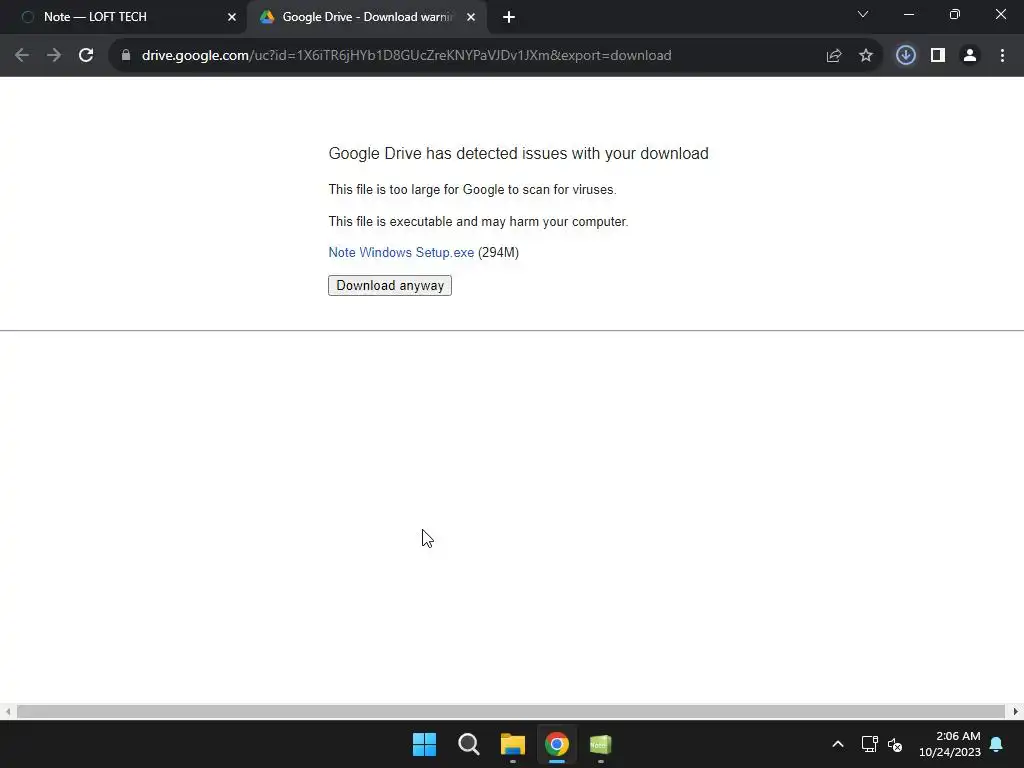This screenshot has height=768, width=1024.
Task: Open Chrome three-dot menu
Action: click(1002, 56)
